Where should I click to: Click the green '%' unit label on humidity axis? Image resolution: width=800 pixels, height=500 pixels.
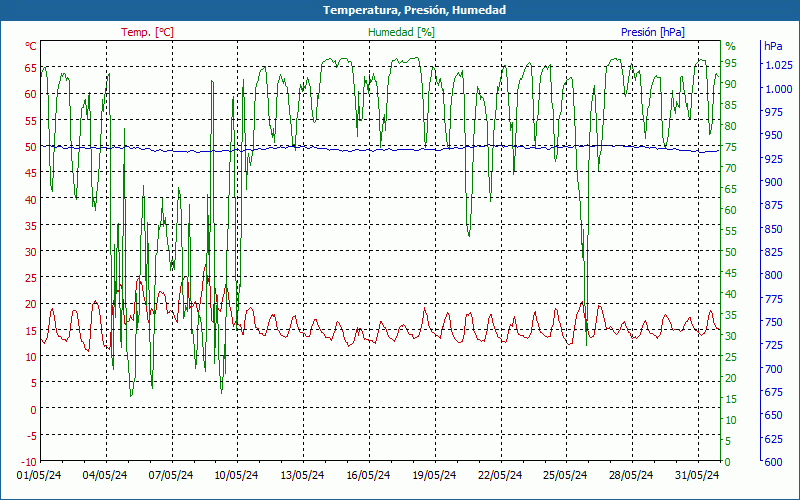tap(731, 46)
